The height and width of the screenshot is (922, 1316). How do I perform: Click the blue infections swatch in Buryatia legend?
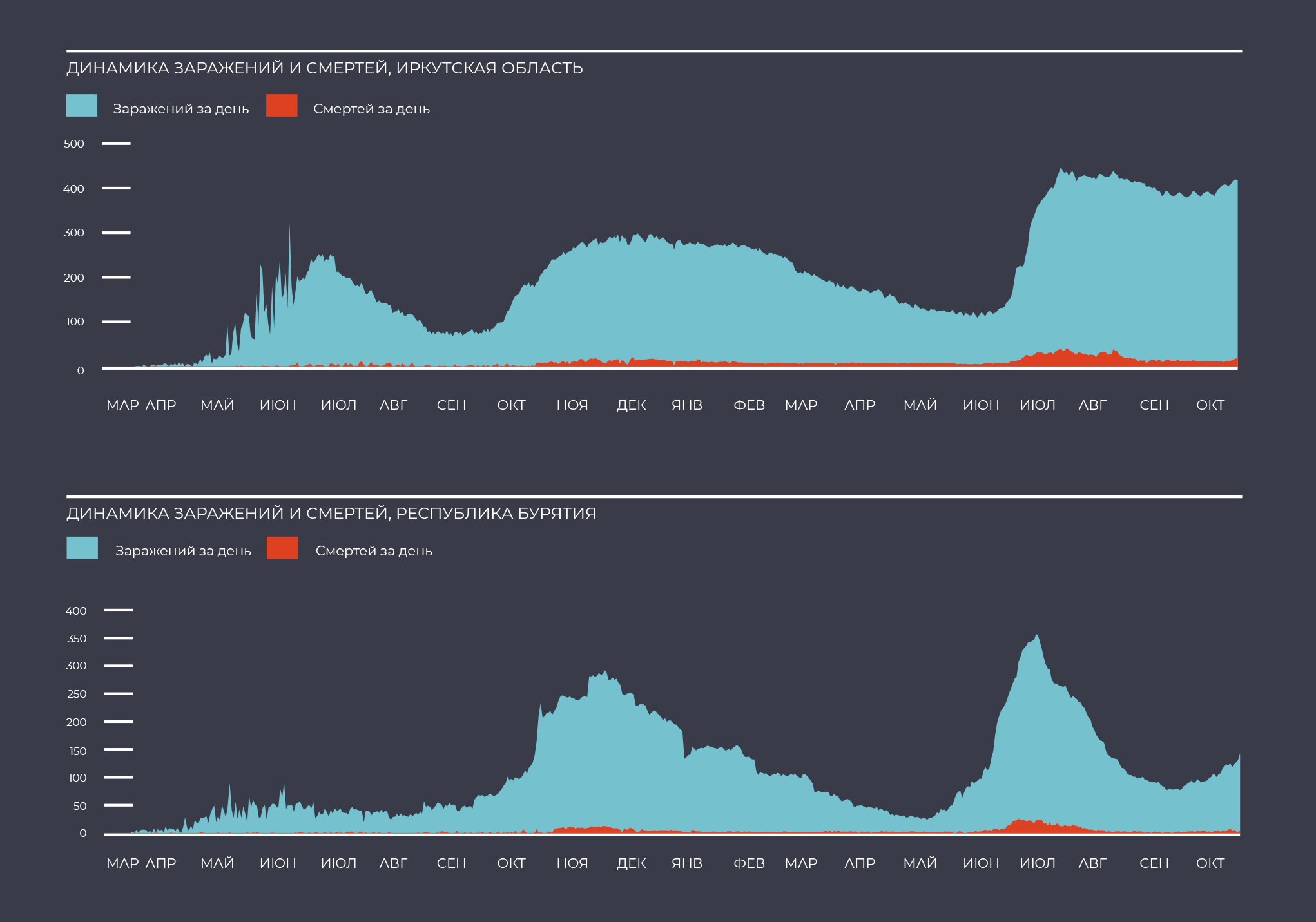(82, 548)
